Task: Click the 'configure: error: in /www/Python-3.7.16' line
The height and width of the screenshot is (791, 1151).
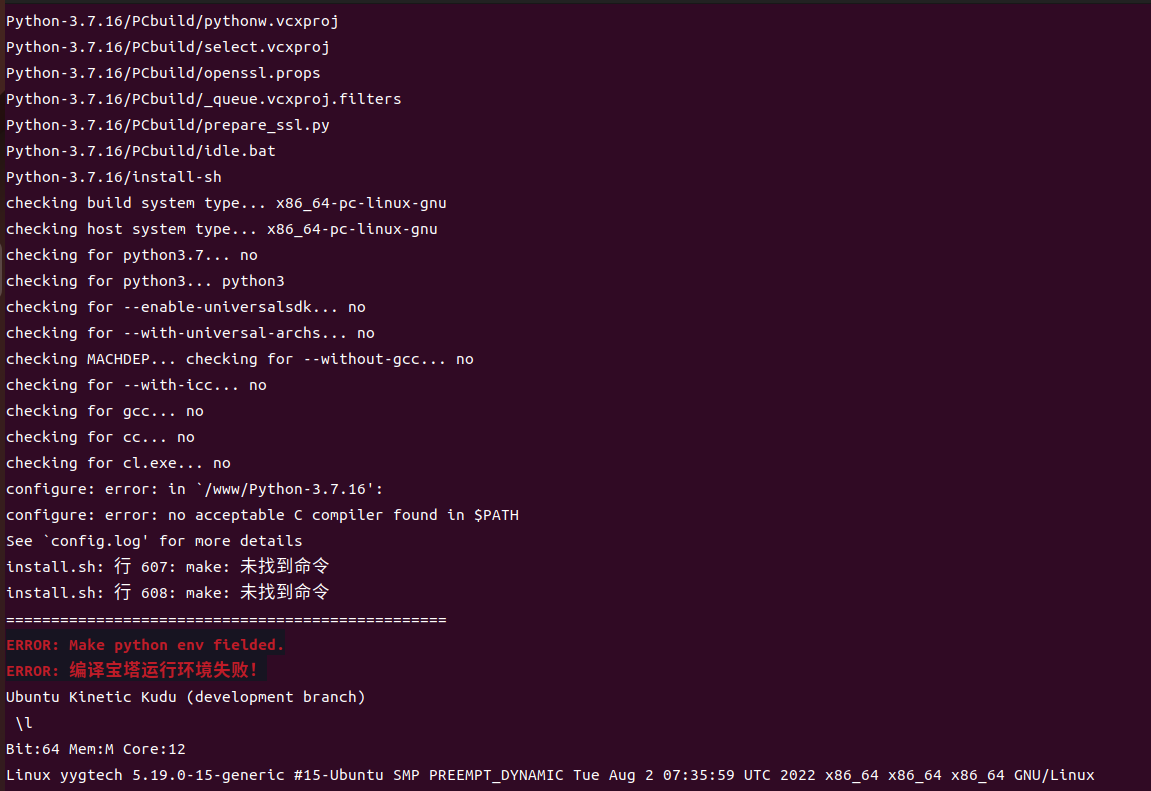Action: coord(195,489)
